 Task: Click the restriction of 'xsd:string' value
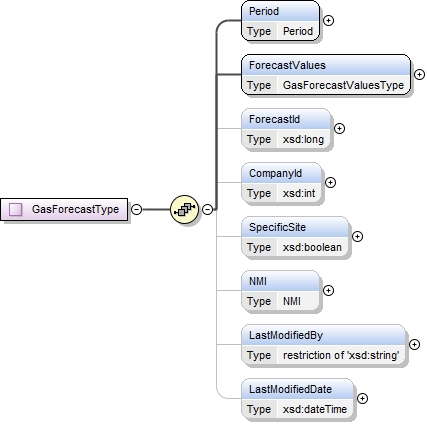(341, 355)
